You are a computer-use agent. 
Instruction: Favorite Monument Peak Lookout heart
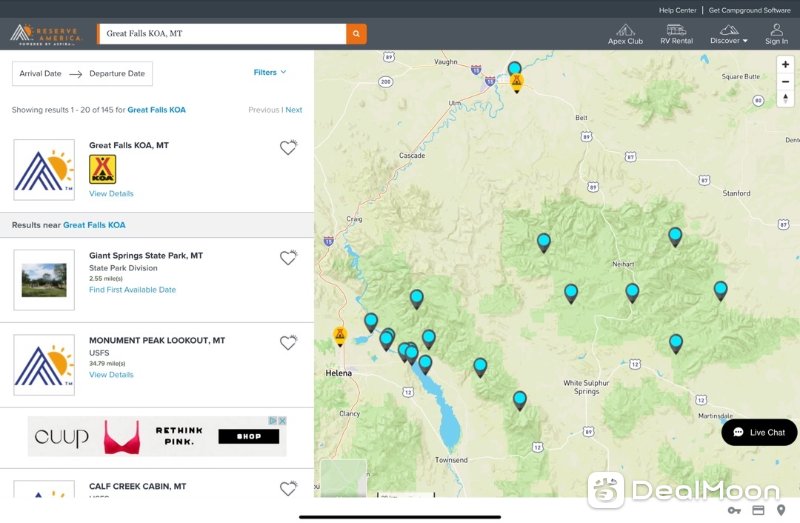pos(288,342)
